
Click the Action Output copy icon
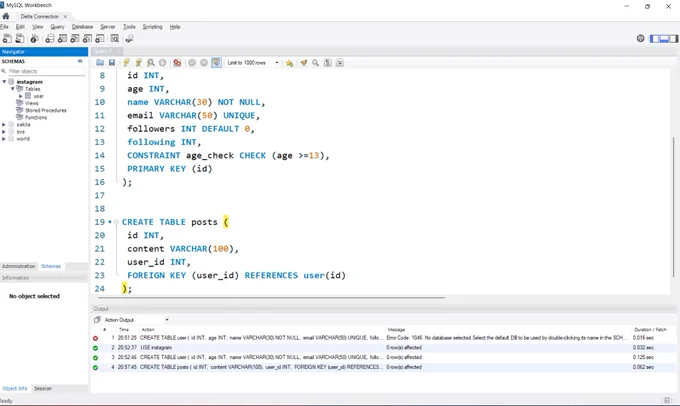[97, 320]
